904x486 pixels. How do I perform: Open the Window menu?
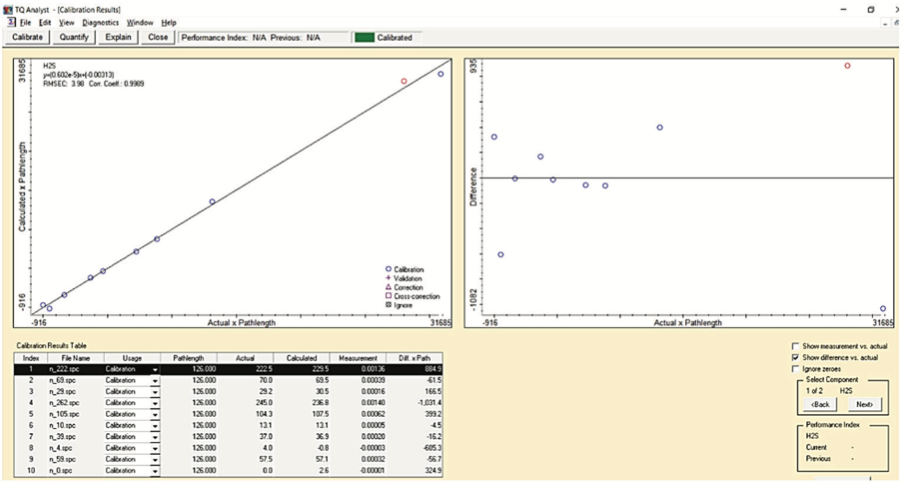pos(140,22)
